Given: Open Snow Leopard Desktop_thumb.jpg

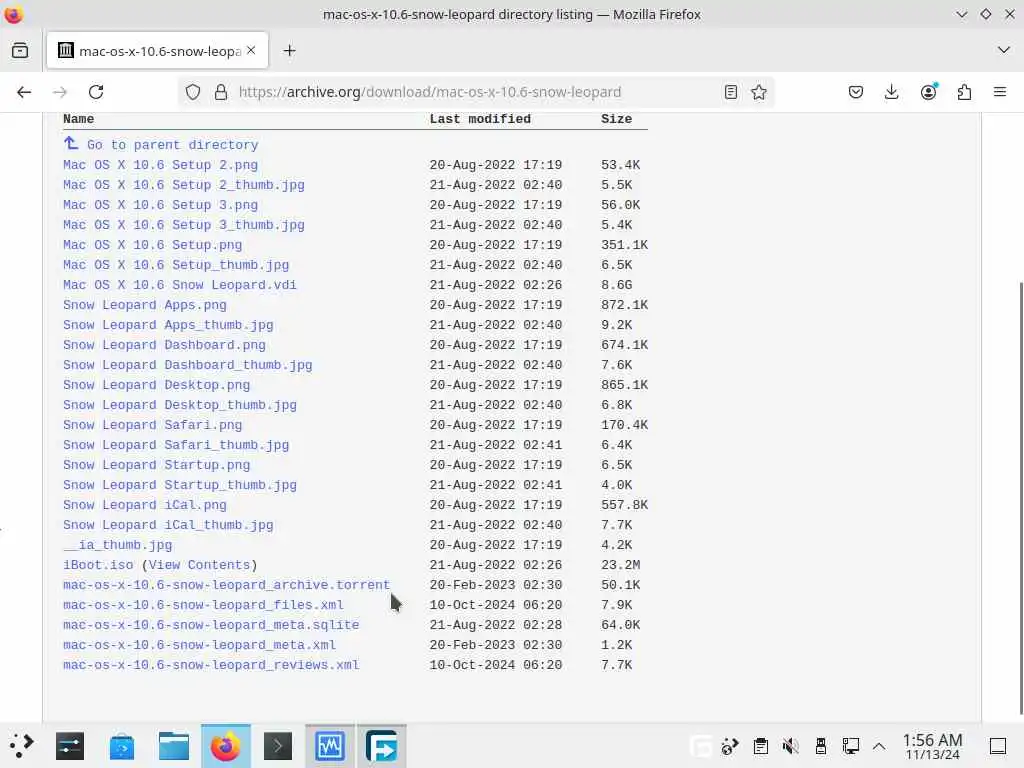Looking at the screenshot, I should 180,405.
